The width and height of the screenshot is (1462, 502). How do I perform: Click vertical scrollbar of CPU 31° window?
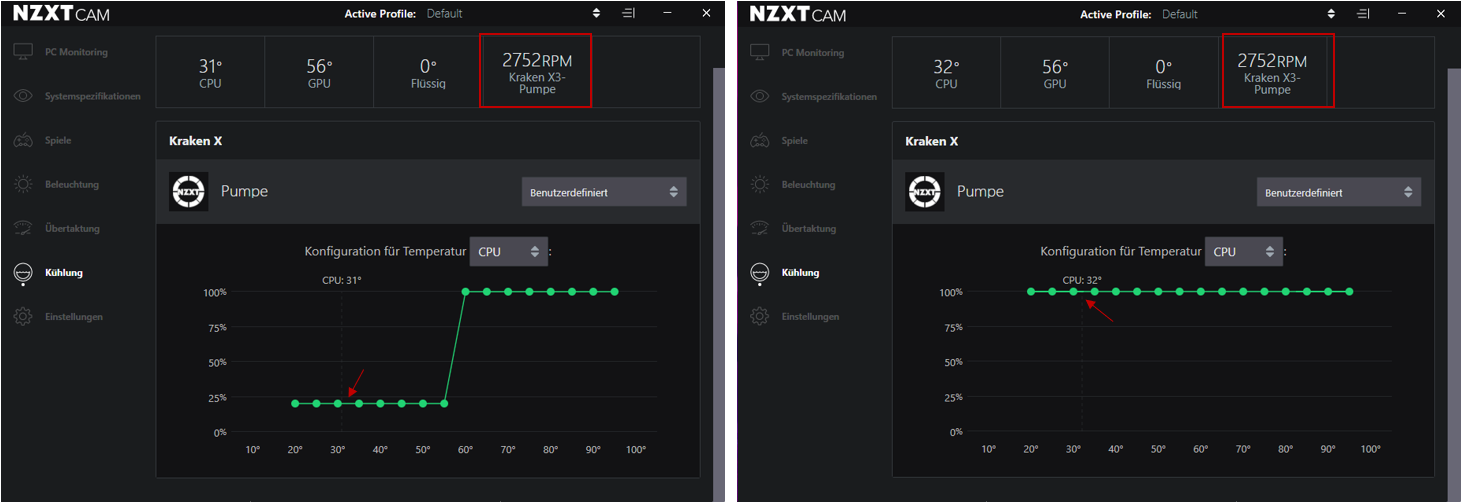click(x=718, y=285)
